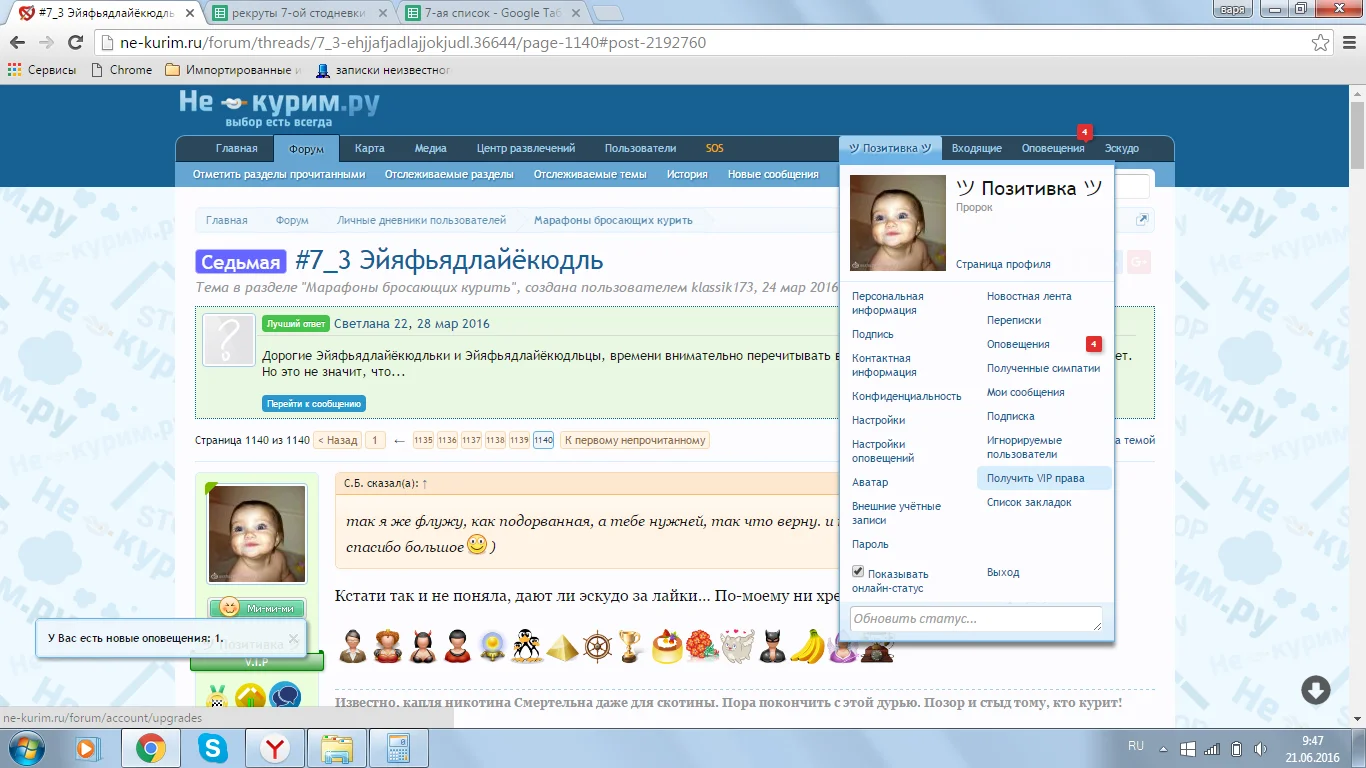The image size is (1366, 768).
Task: Open the 'Медиа' navigation tab
Action: coord(431,148)
